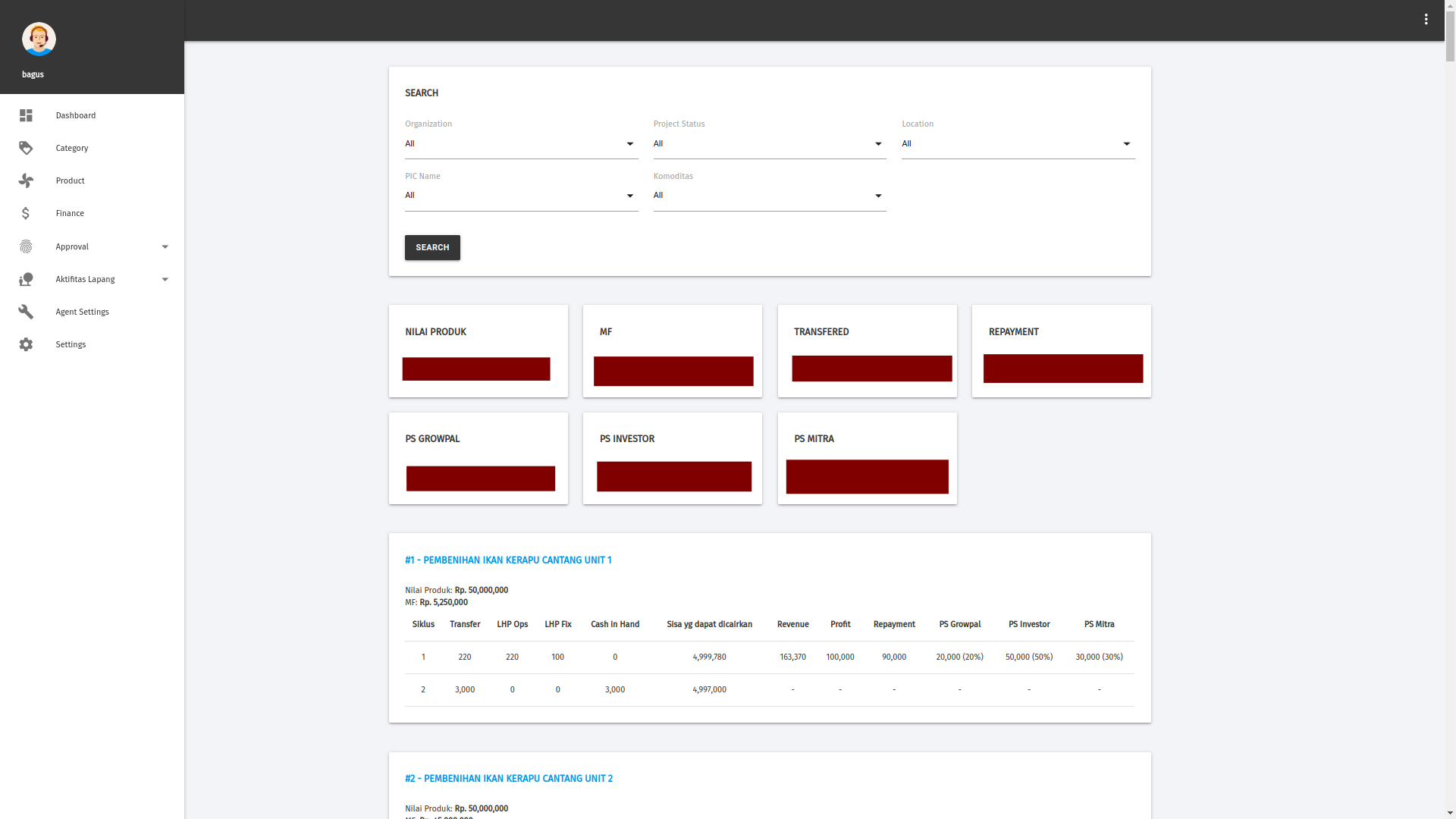Open the PIC Name dropdown
Viewport: 1456px width, 819px height.
point(521,196)
